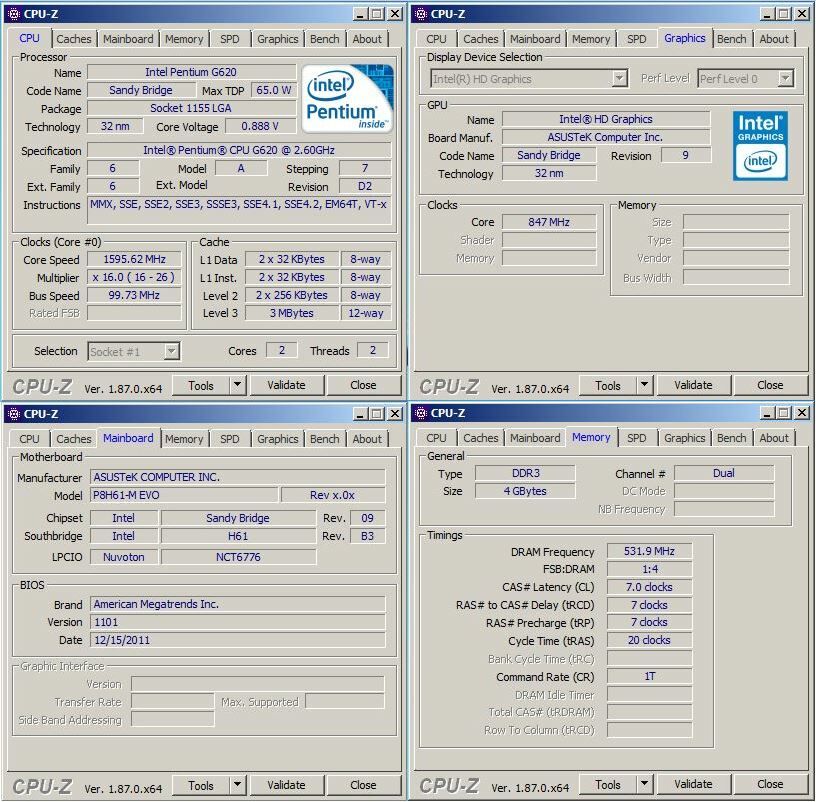This screenshot has height=802, width=816.
Task: Click the Tools button in the CPU window
Action: pyautogui.click(x=201, y=386)
